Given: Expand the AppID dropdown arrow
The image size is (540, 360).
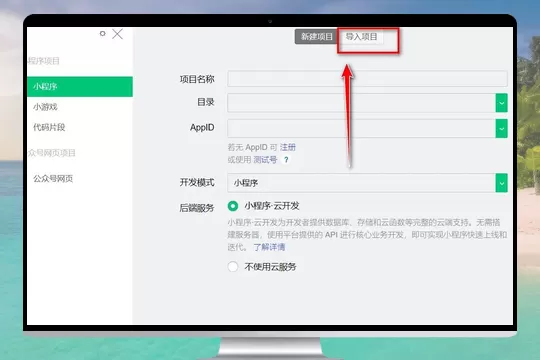Looking at the screenshot, I should (501, 128).
